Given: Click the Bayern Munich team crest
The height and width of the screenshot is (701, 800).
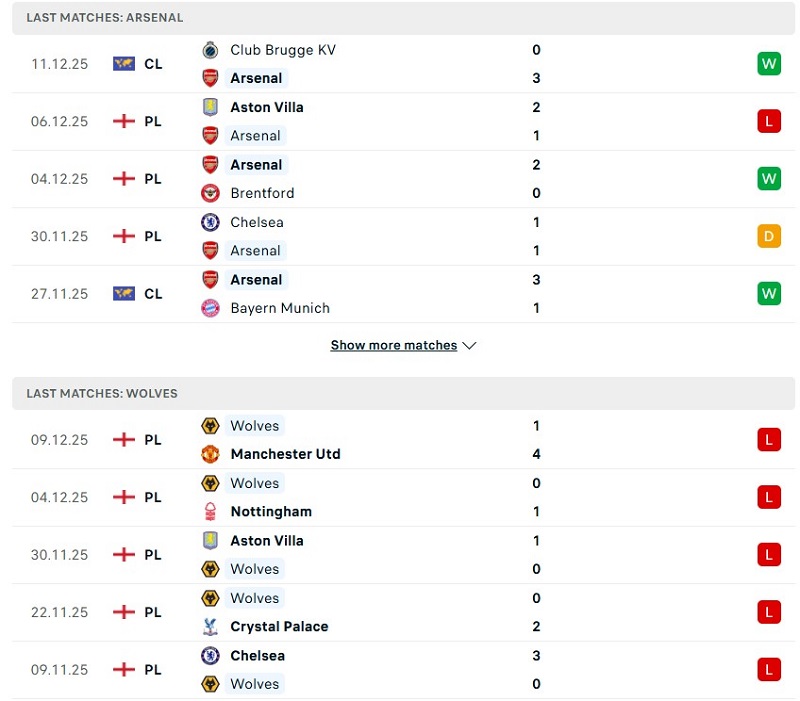Looking at the screenshot, I should pyautogui.click(x=211, y=308).
